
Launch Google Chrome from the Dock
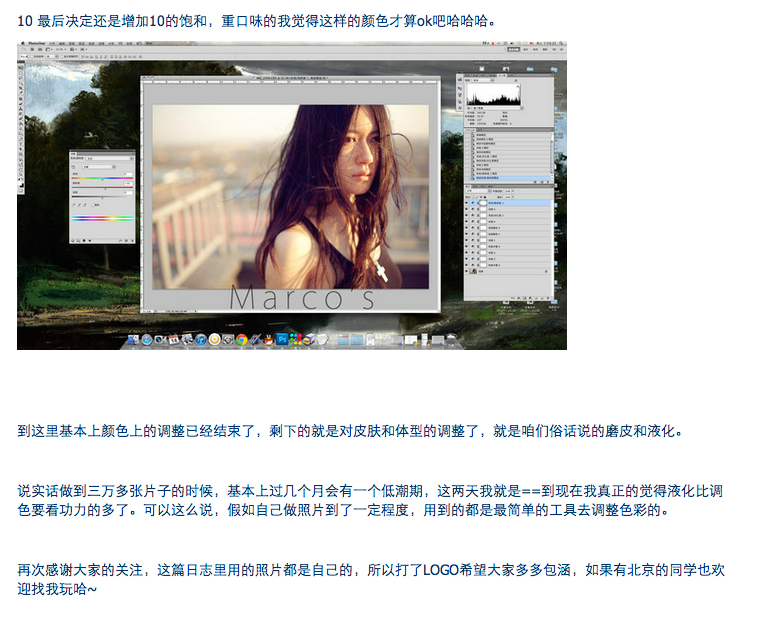[241, 340]
